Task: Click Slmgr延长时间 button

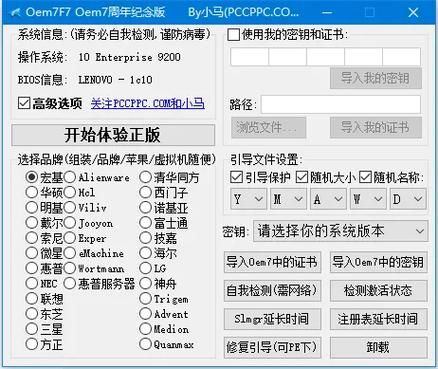Action: pyautogui.click(x=272, y=319)
